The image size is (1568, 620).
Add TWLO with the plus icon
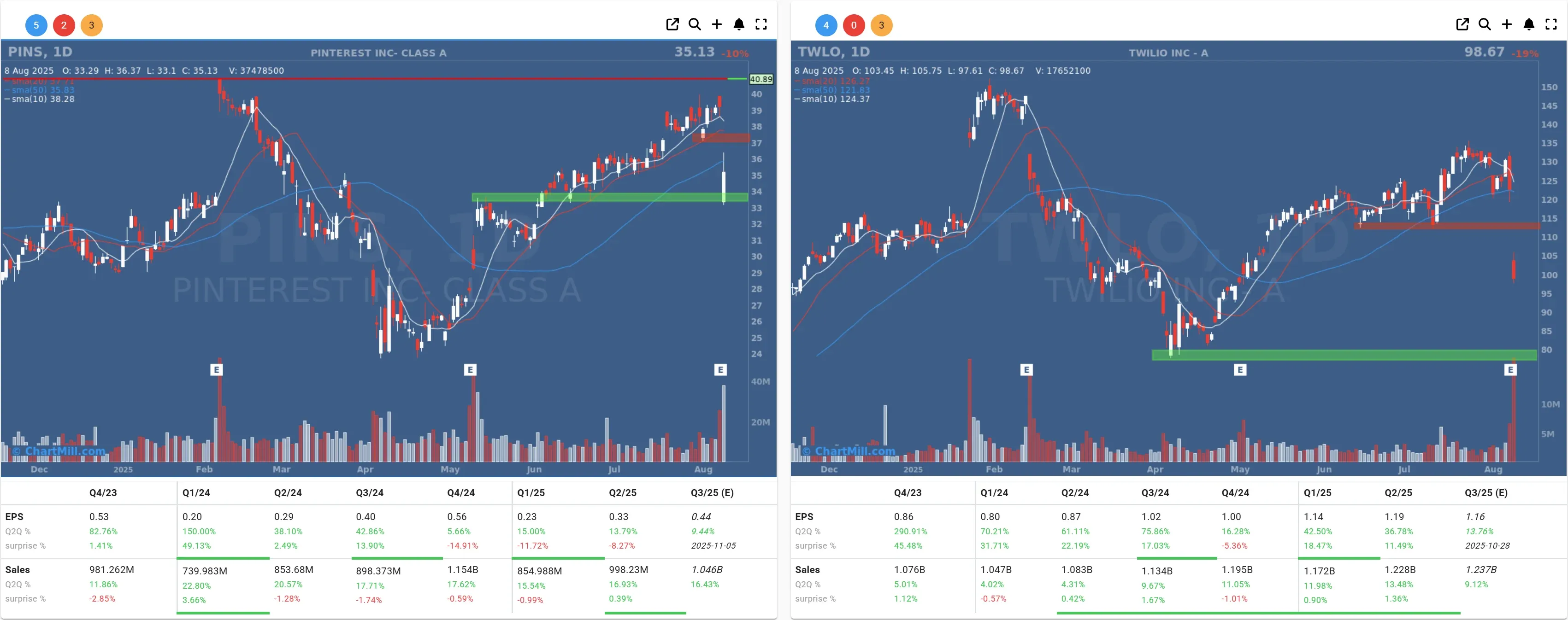[x=1507, y=24]
